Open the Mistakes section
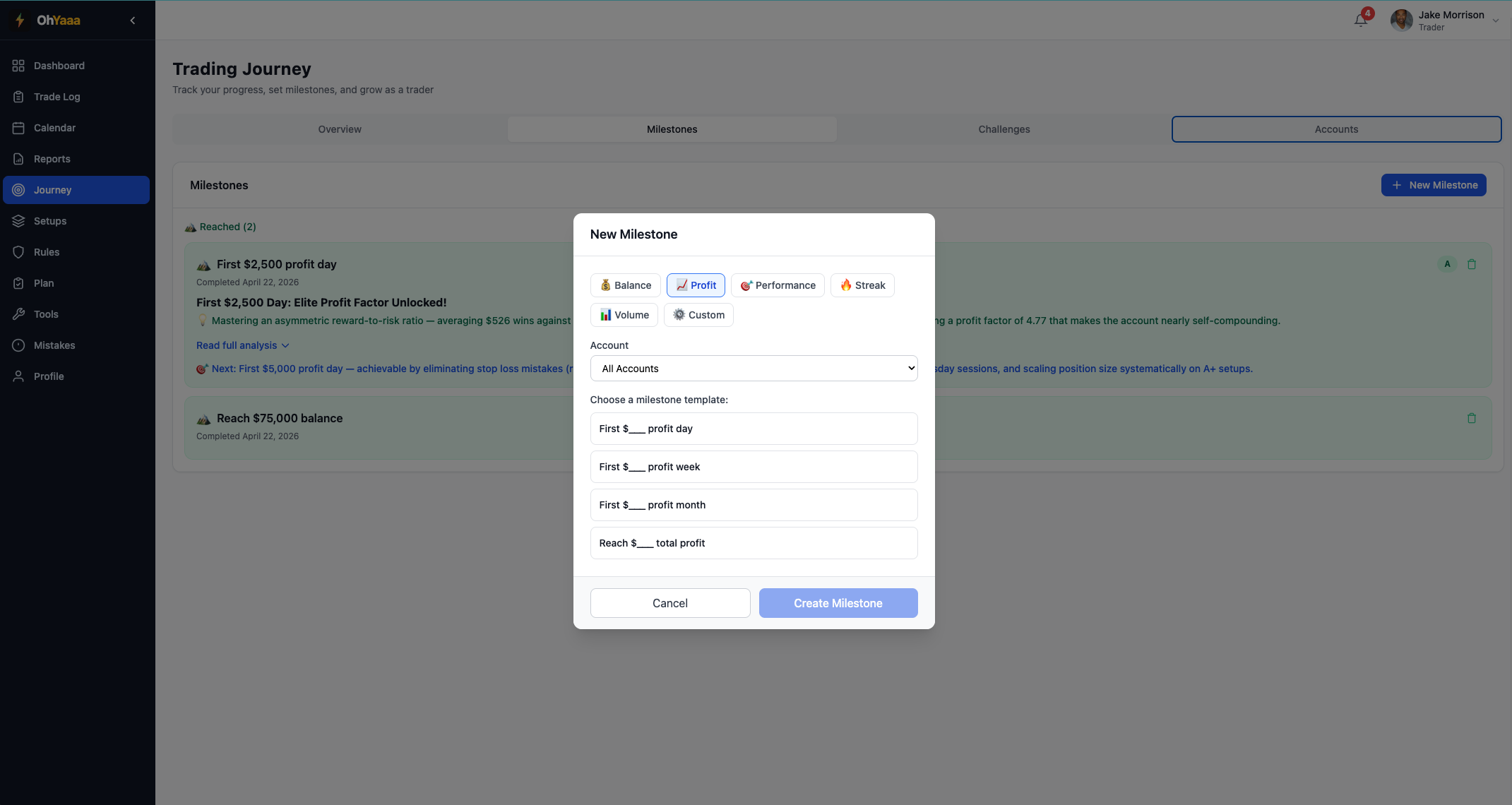Image resolution: width=1512 pixels, height=805 pixels. pos(54,345)
